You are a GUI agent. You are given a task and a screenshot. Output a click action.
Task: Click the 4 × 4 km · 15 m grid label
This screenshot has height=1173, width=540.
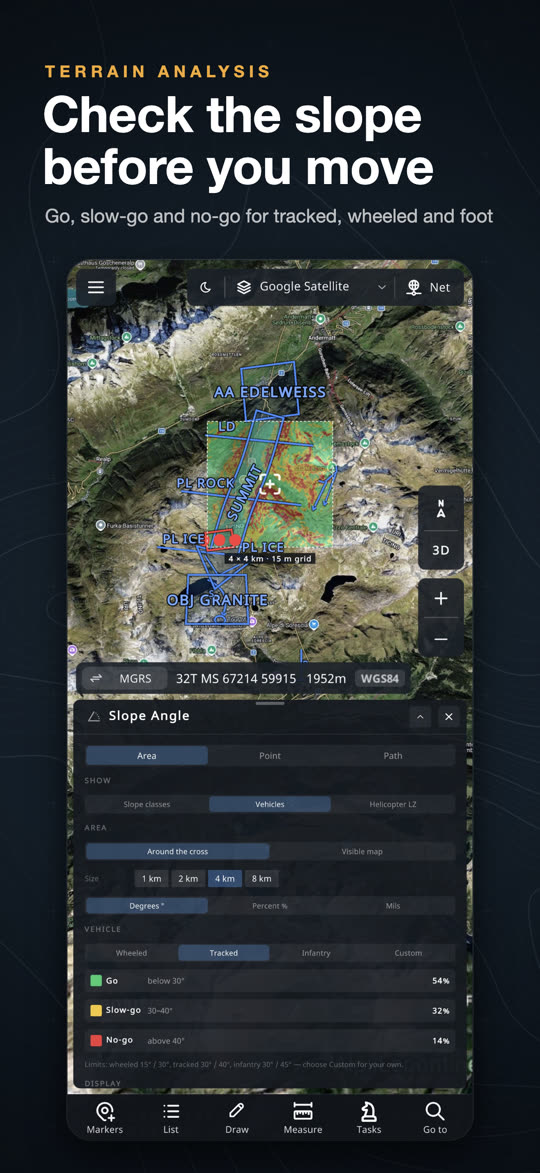tap(269, 558)
